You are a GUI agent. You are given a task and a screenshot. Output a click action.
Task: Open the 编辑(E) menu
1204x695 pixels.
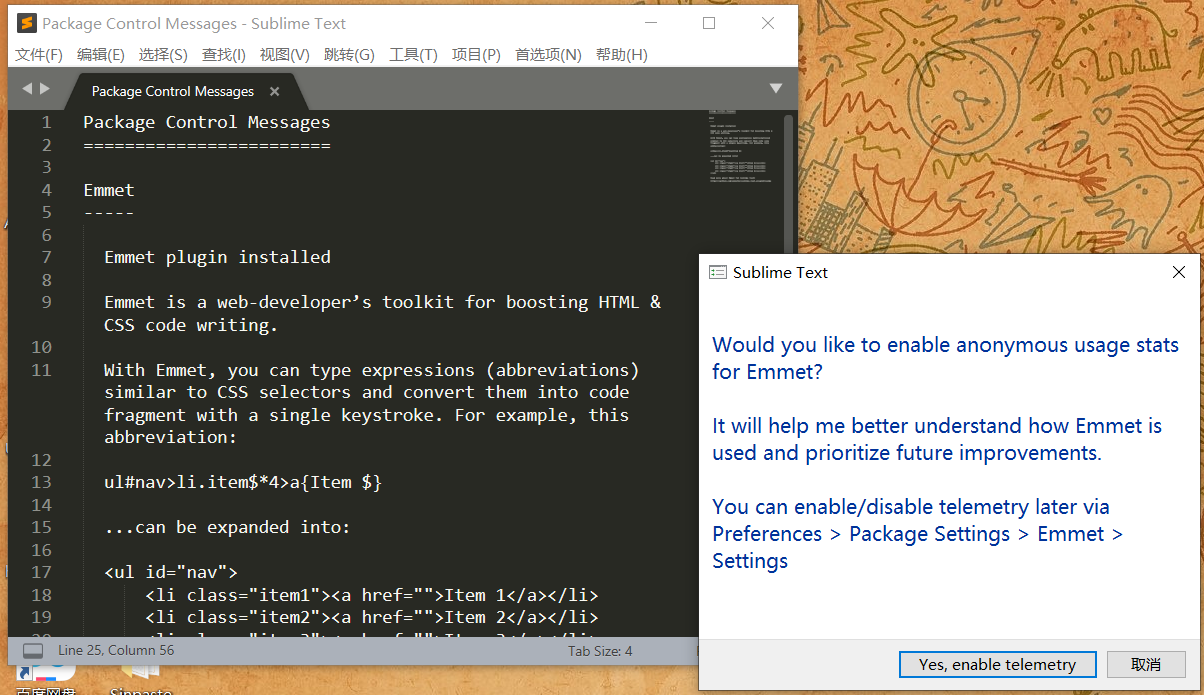click(x=101, y=55)
